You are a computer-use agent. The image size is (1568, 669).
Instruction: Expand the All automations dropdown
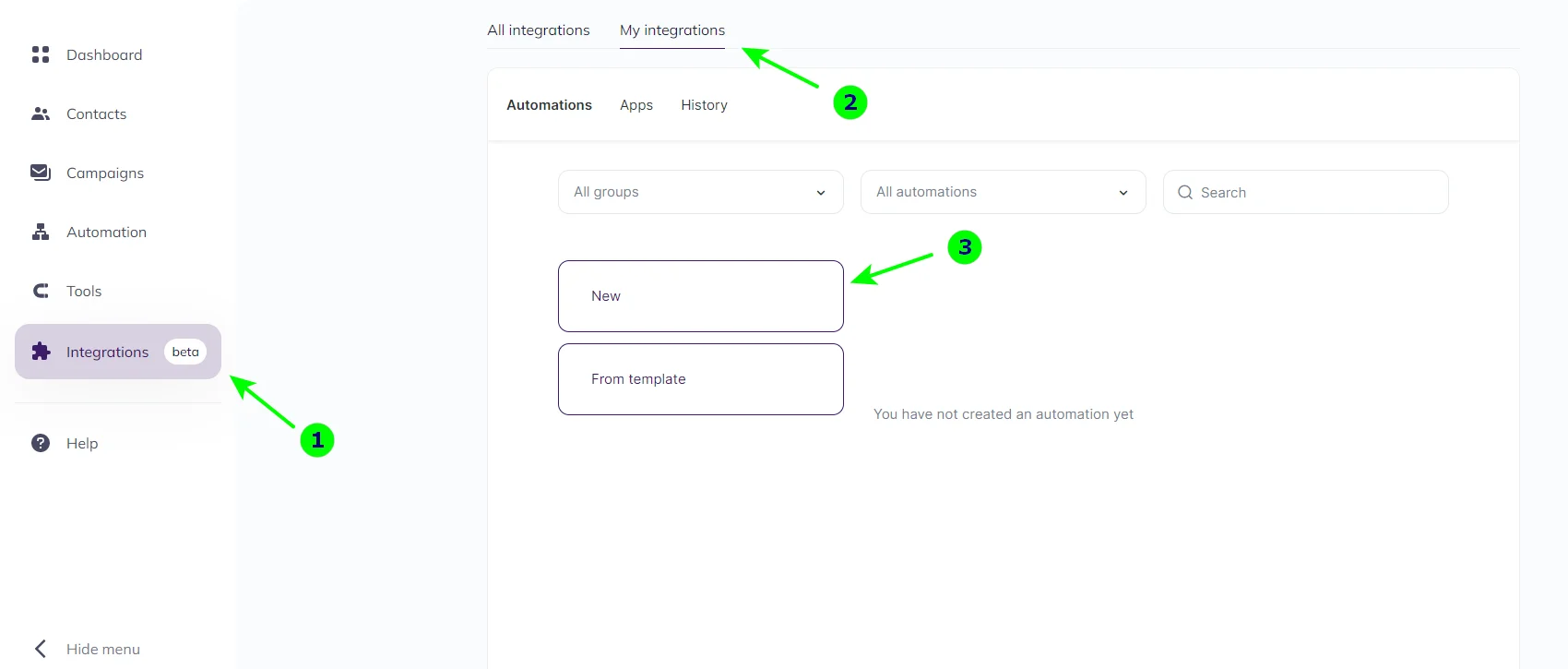(1003, 192)
